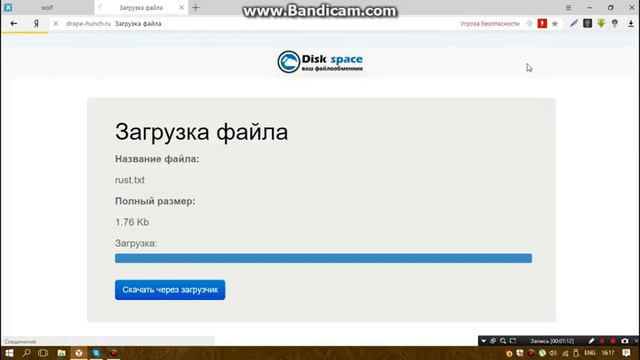
Task: Open the 'Угроза безопасности' security warning
Action: coord(490,24)
